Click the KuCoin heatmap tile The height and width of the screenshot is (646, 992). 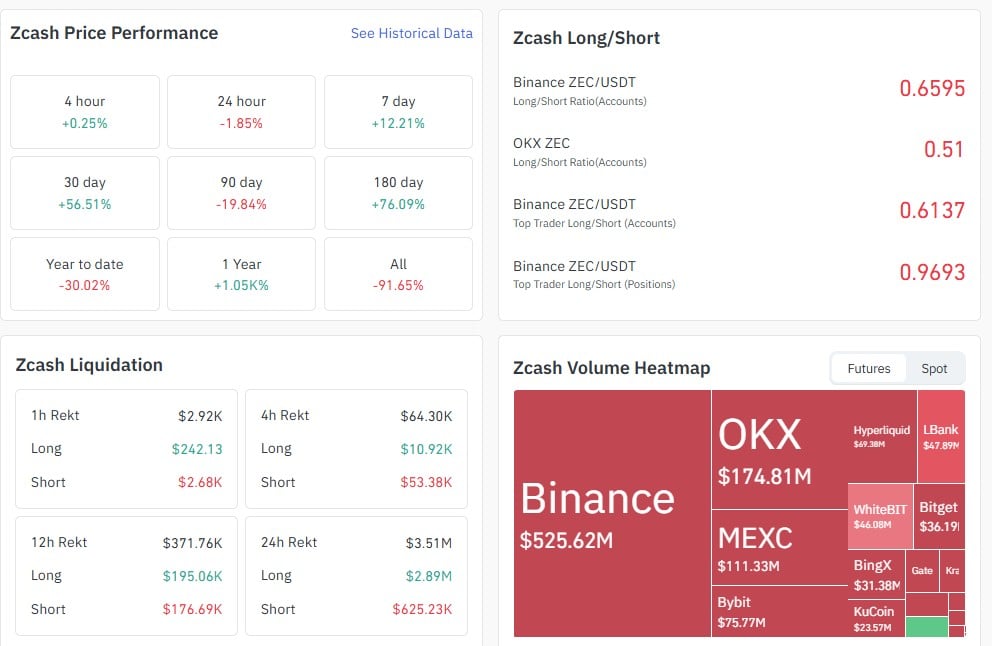pos(875,615)
